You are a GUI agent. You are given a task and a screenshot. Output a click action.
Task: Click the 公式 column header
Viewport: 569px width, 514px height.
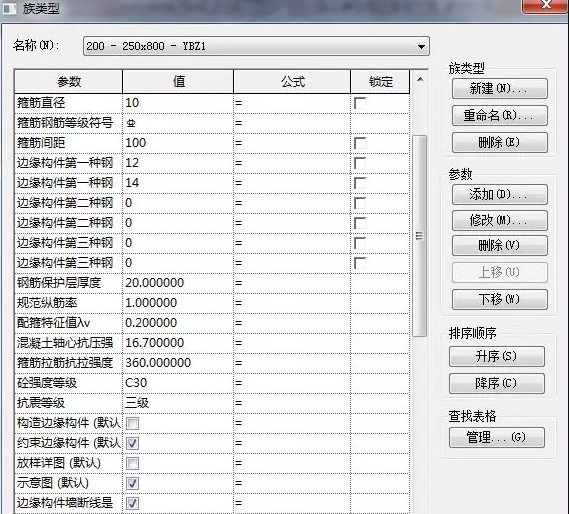point(292,82)
